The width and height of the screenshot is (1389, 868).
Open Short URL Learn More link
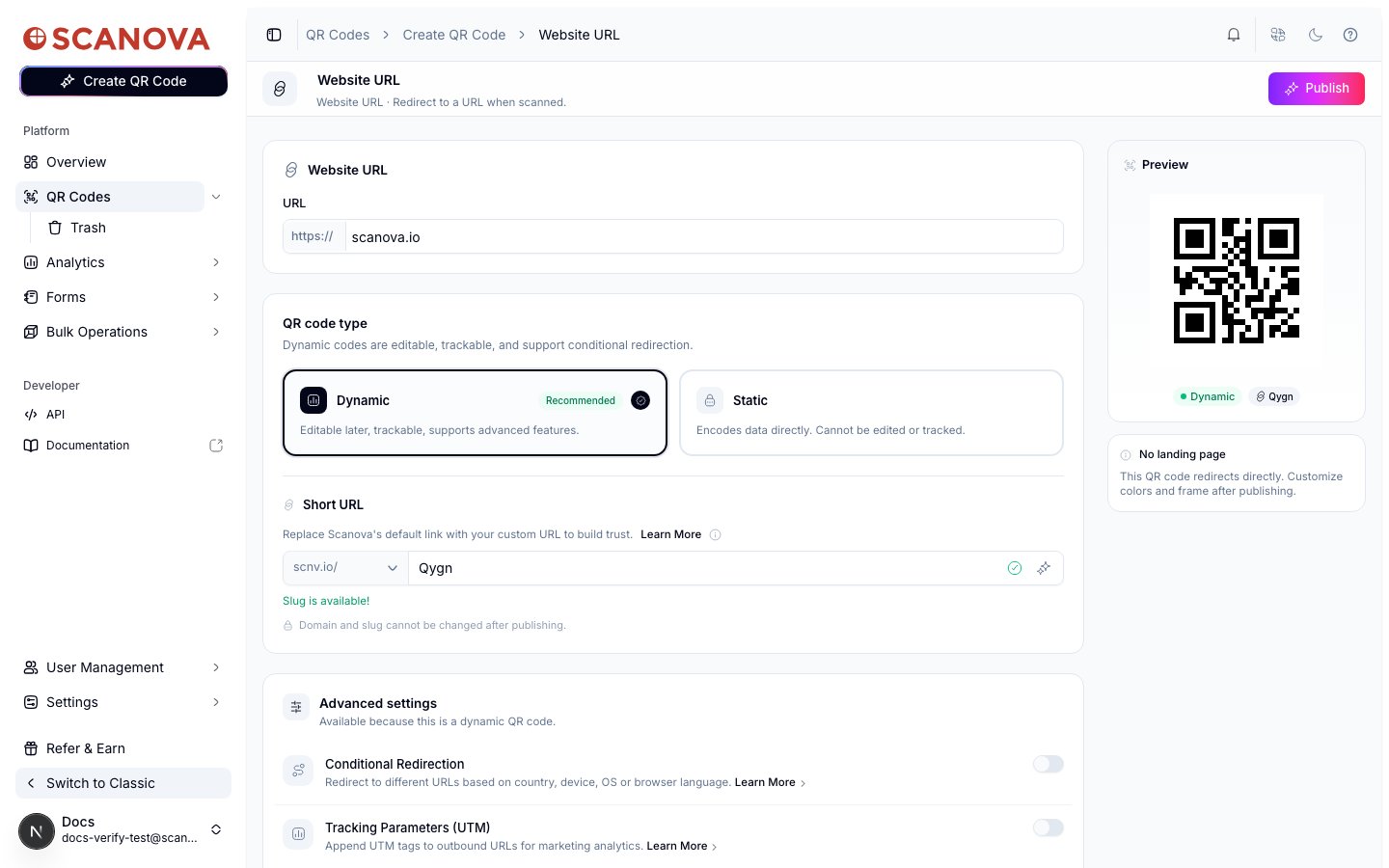pyautogui.click(x=670, y=534)
